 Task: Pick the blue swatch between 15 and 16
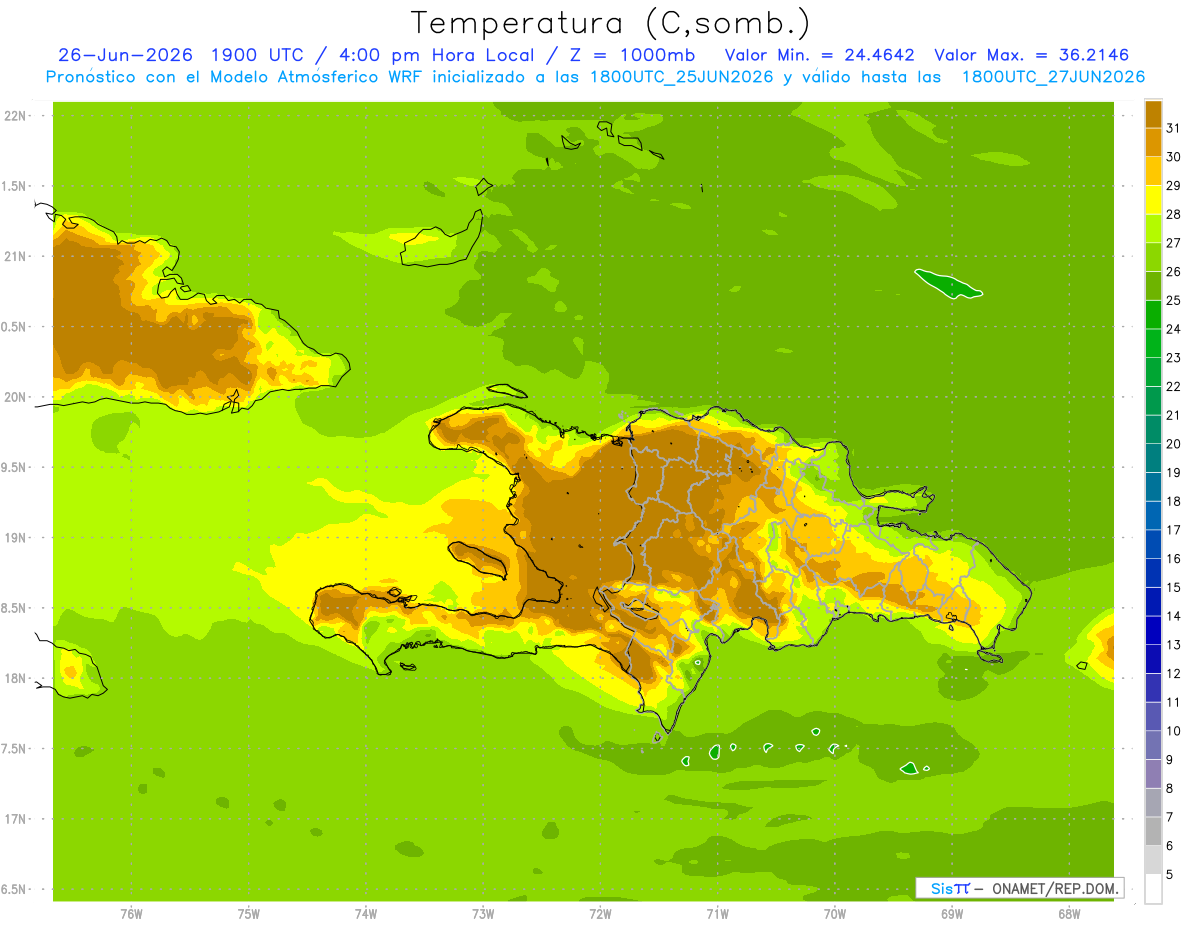pyautogui.click(x=1153, y=573)
